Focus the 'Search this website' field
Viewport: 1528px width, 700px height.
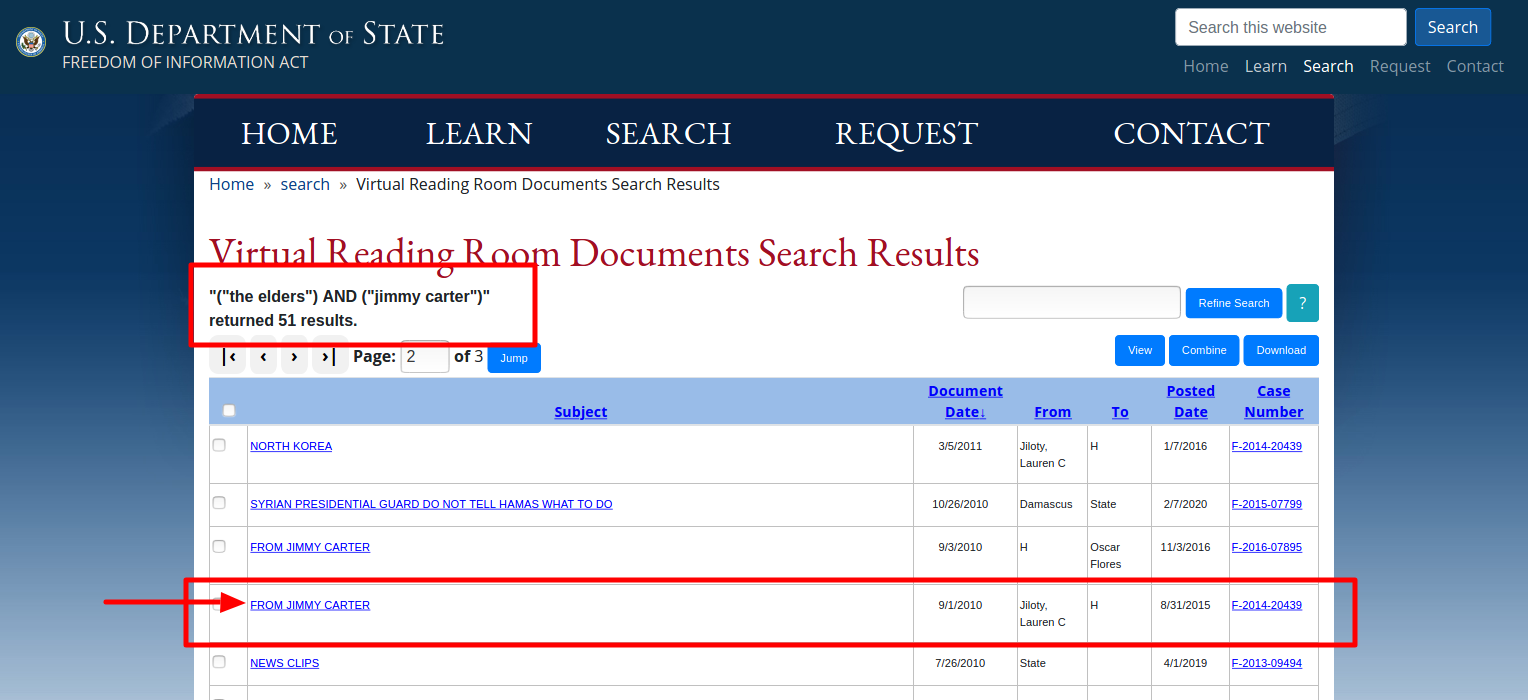[x=1291, y=27]
